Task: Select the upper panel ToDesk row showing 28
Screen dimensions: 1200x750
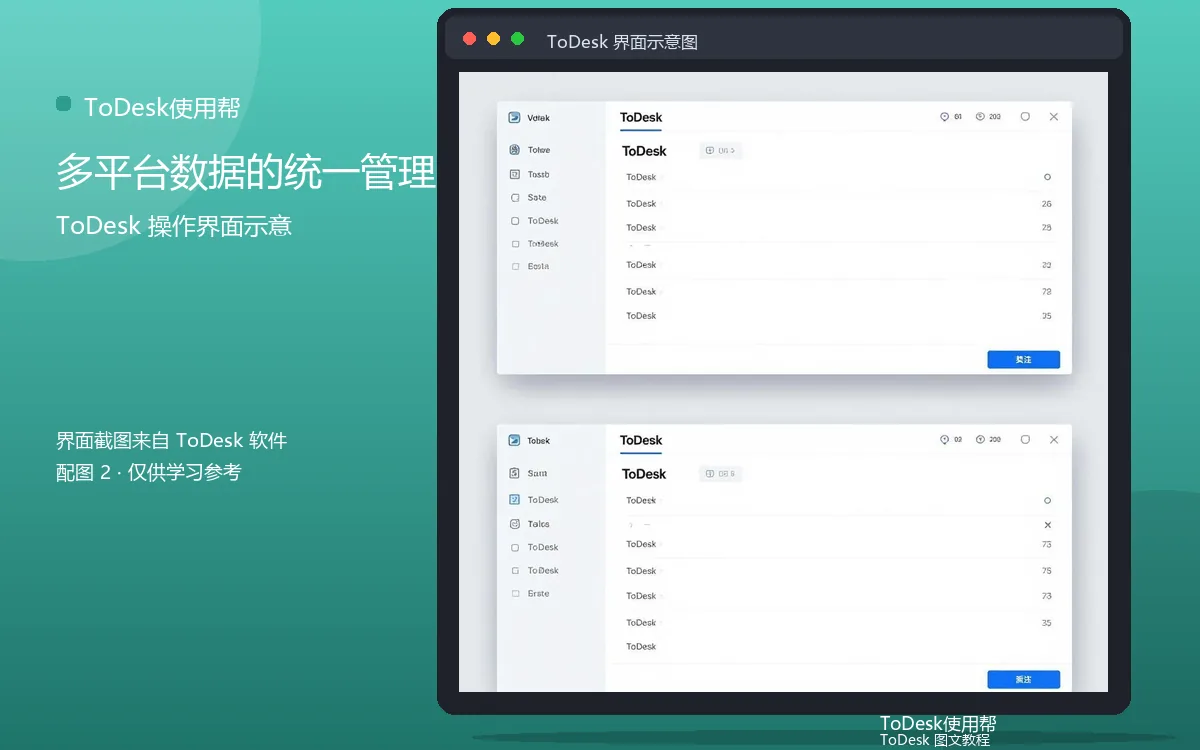Action: 839,228
